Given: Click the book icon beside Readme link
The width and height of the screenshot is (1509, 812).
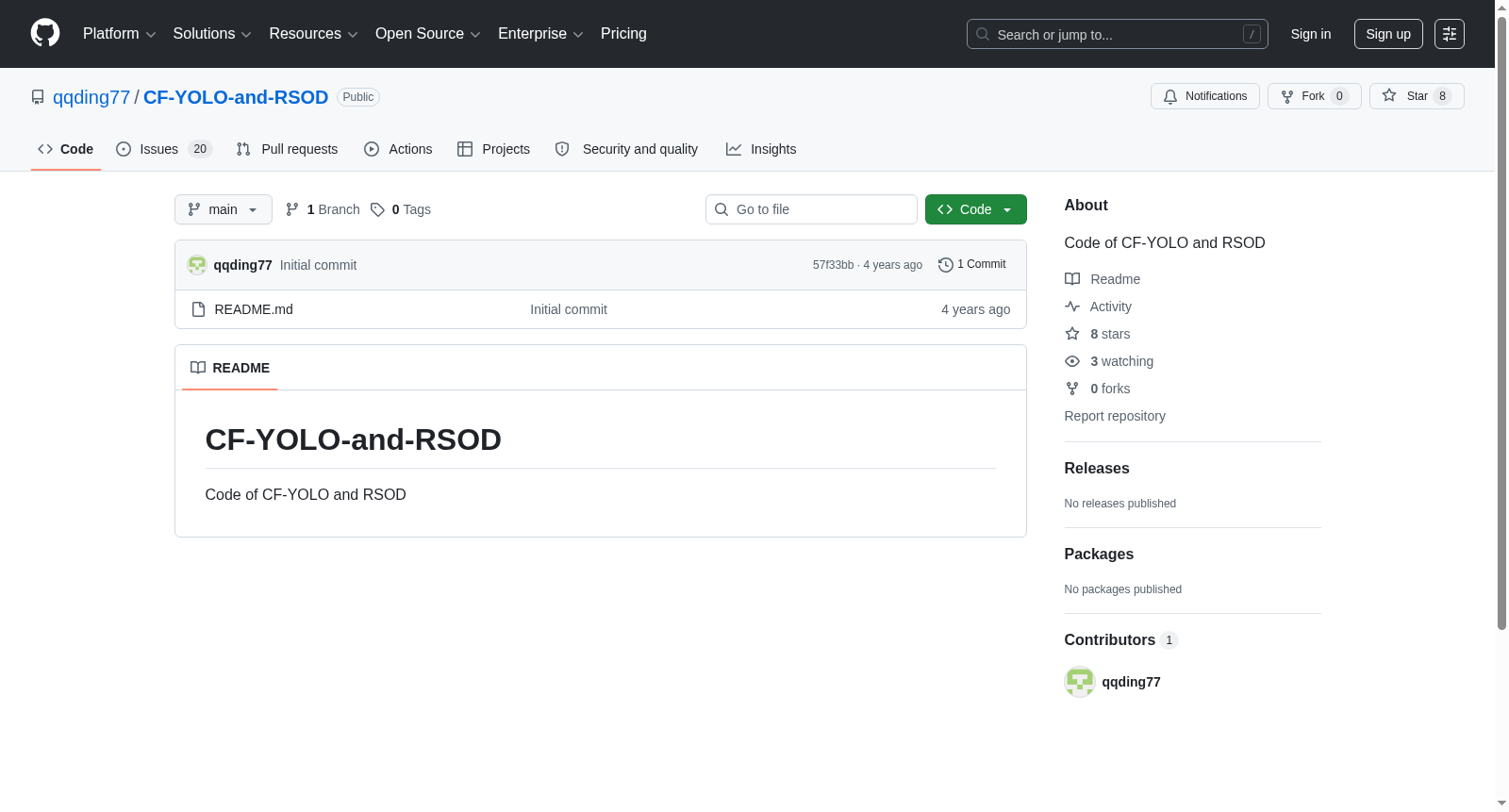Looking at the screenshot, I should (x=1072, y=279).
